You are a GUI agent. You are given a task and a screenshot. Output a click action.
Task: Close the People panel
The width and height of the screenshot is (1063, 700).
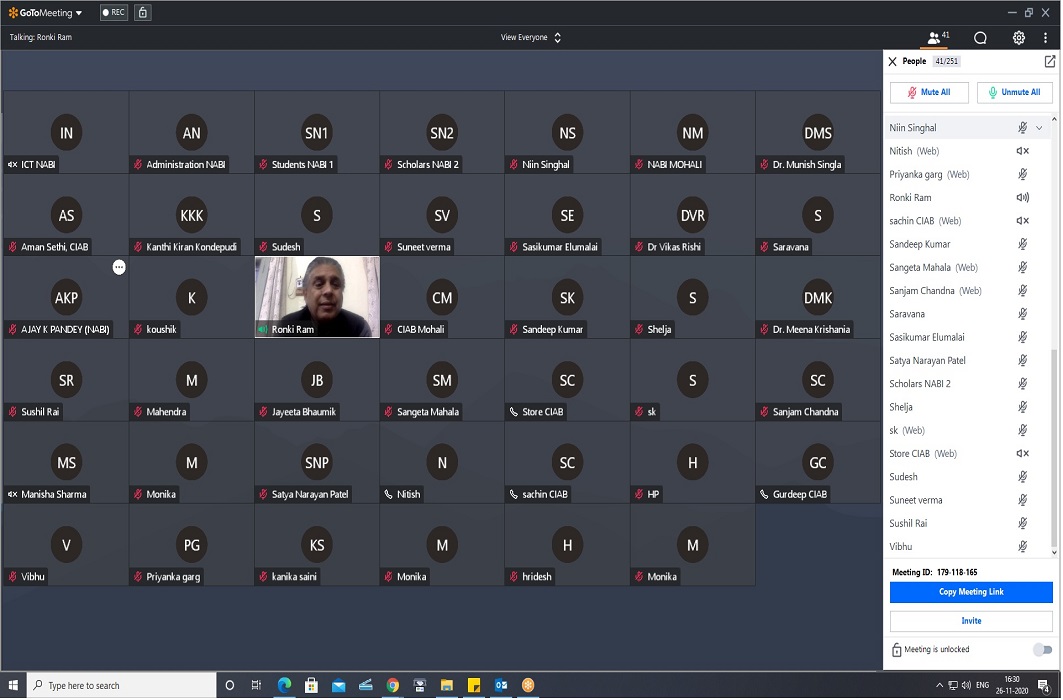[892, 62]
